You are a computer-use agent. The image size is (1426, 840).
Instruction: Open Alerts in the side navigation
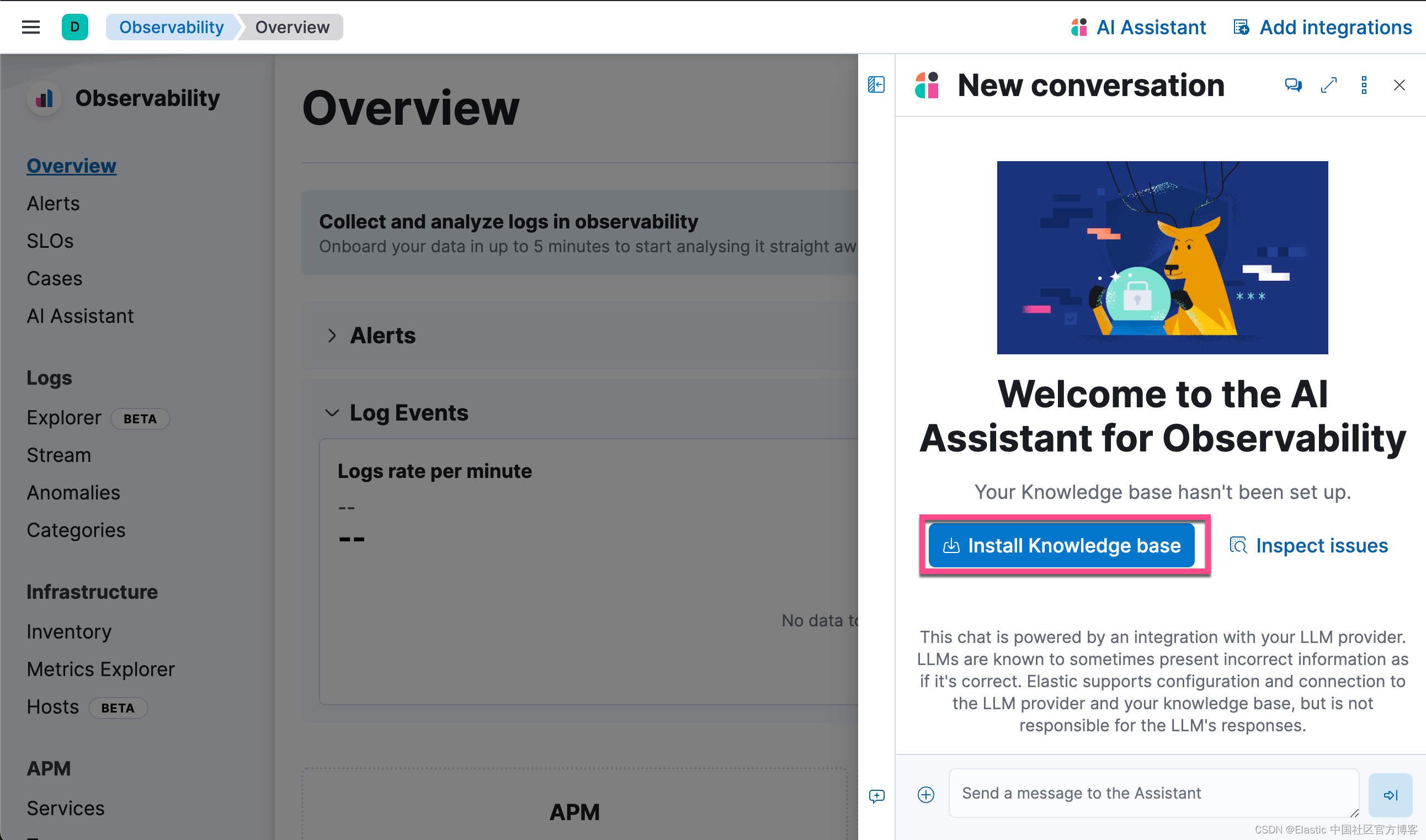pyautogui.click(x=53, y=203)
